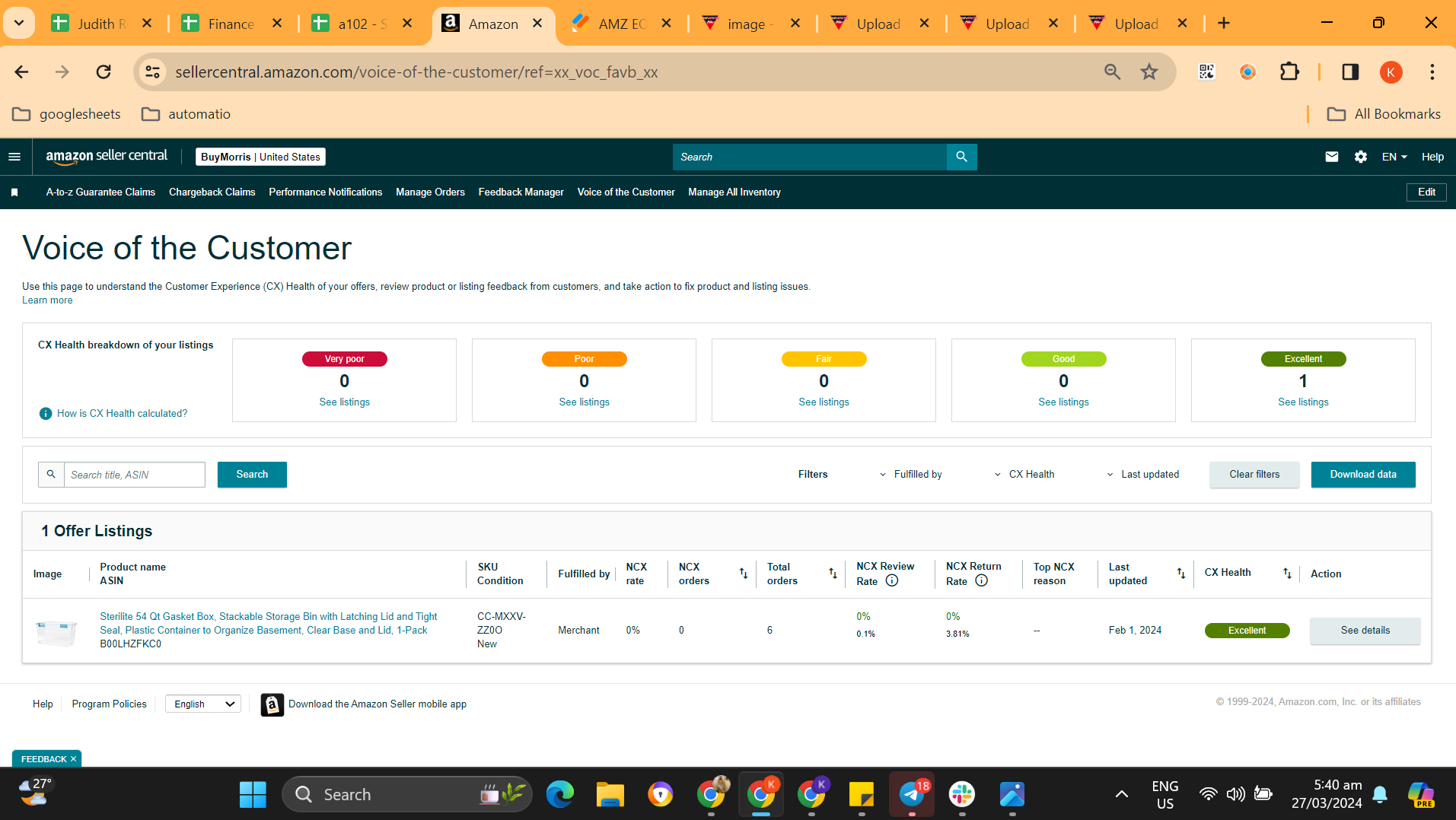Switch to the AMZ EC browser tab

(622, 24)
